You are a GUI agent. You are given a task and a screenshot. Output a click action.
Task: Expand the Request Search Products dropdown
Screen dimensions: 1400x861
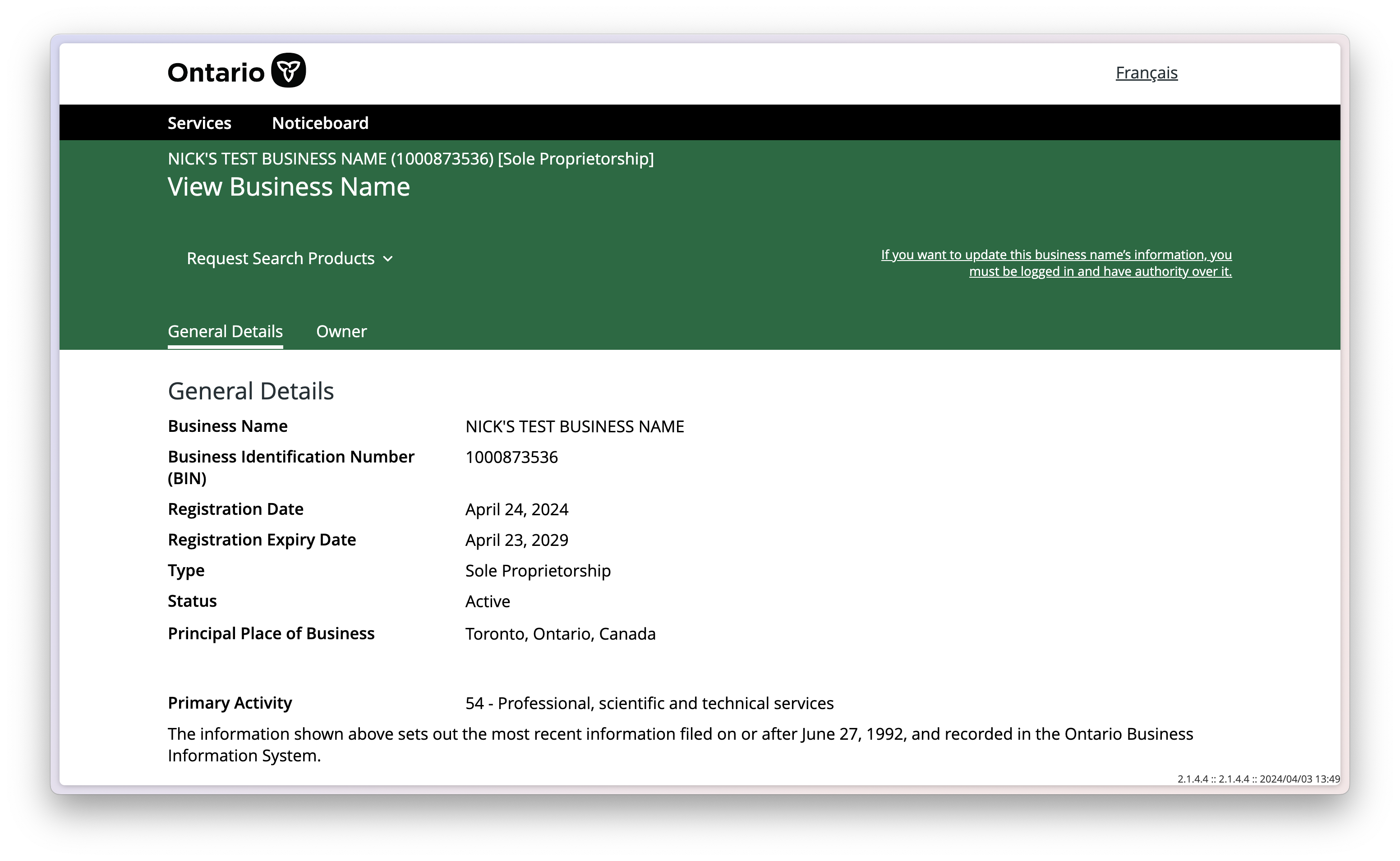coord(290,259)
